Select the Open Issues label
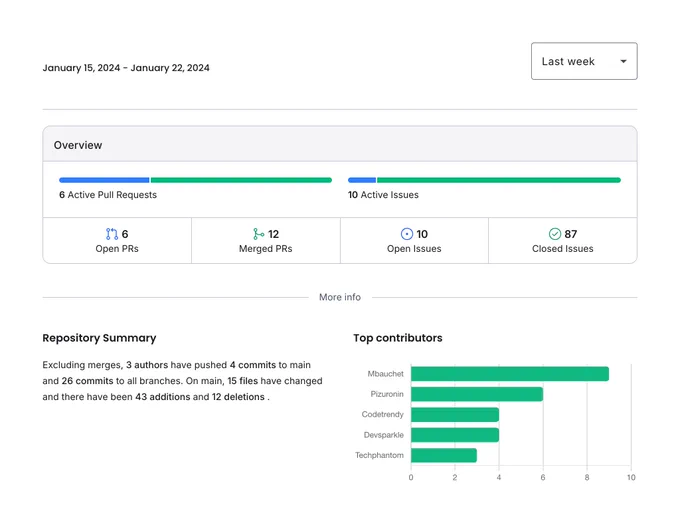The image size is (680, 527). (x=414, y=249)
